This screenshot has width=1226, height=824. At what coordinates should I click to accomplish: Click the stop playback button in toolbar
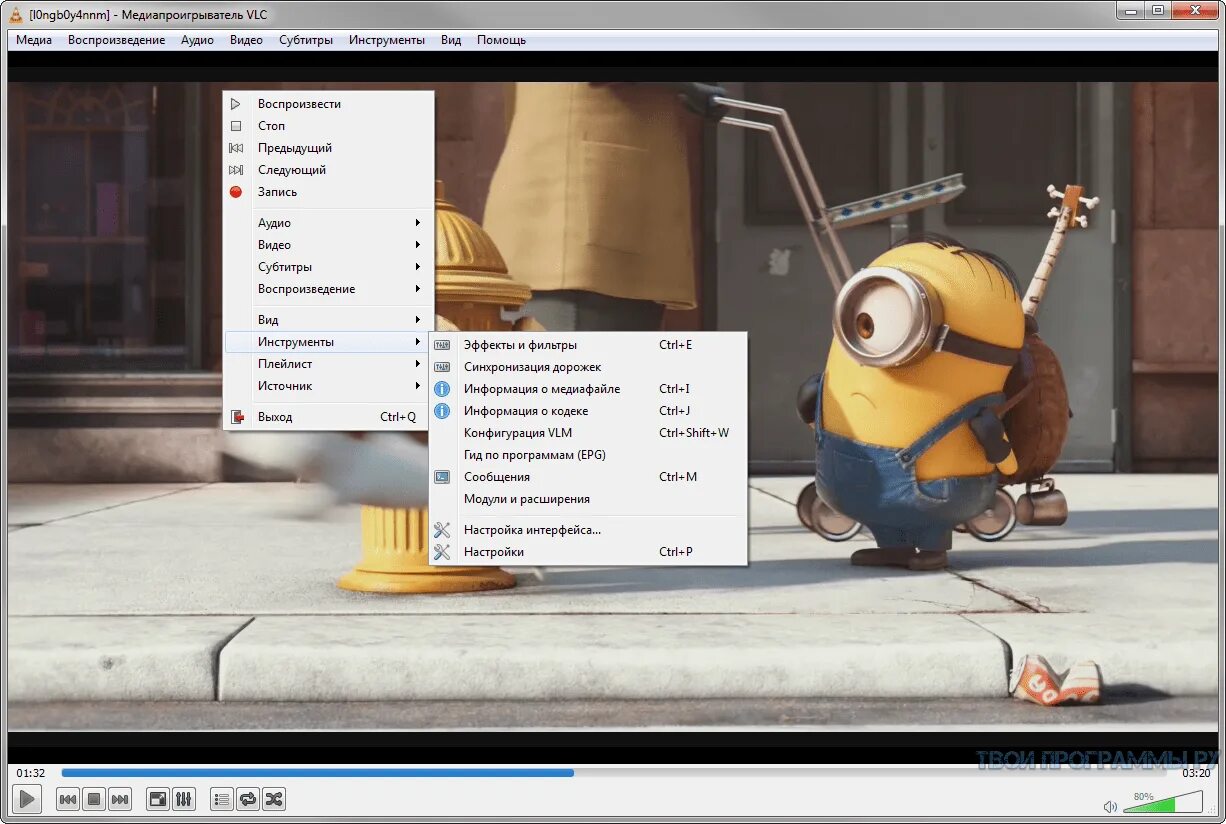[94, 799]
